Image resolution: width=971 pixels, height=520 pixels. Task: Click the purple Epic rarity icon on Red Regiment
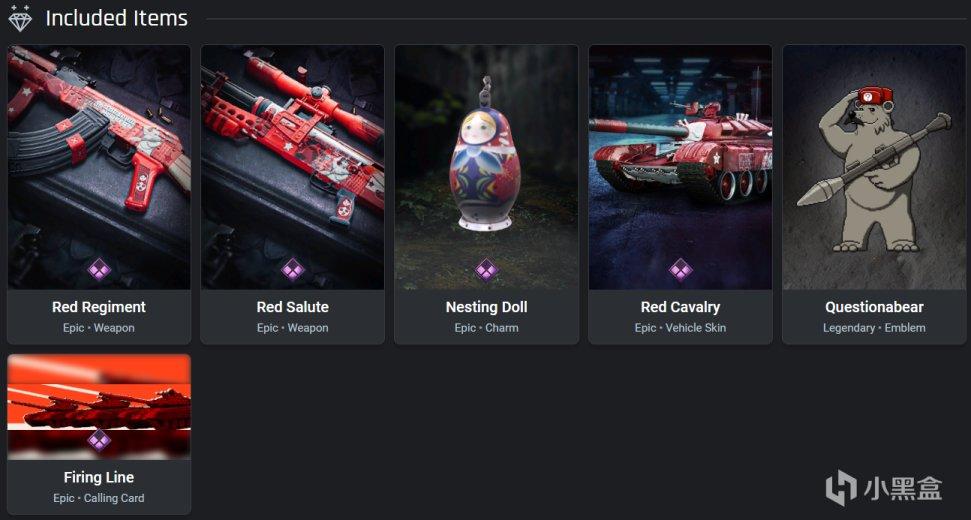coord(99,270)
